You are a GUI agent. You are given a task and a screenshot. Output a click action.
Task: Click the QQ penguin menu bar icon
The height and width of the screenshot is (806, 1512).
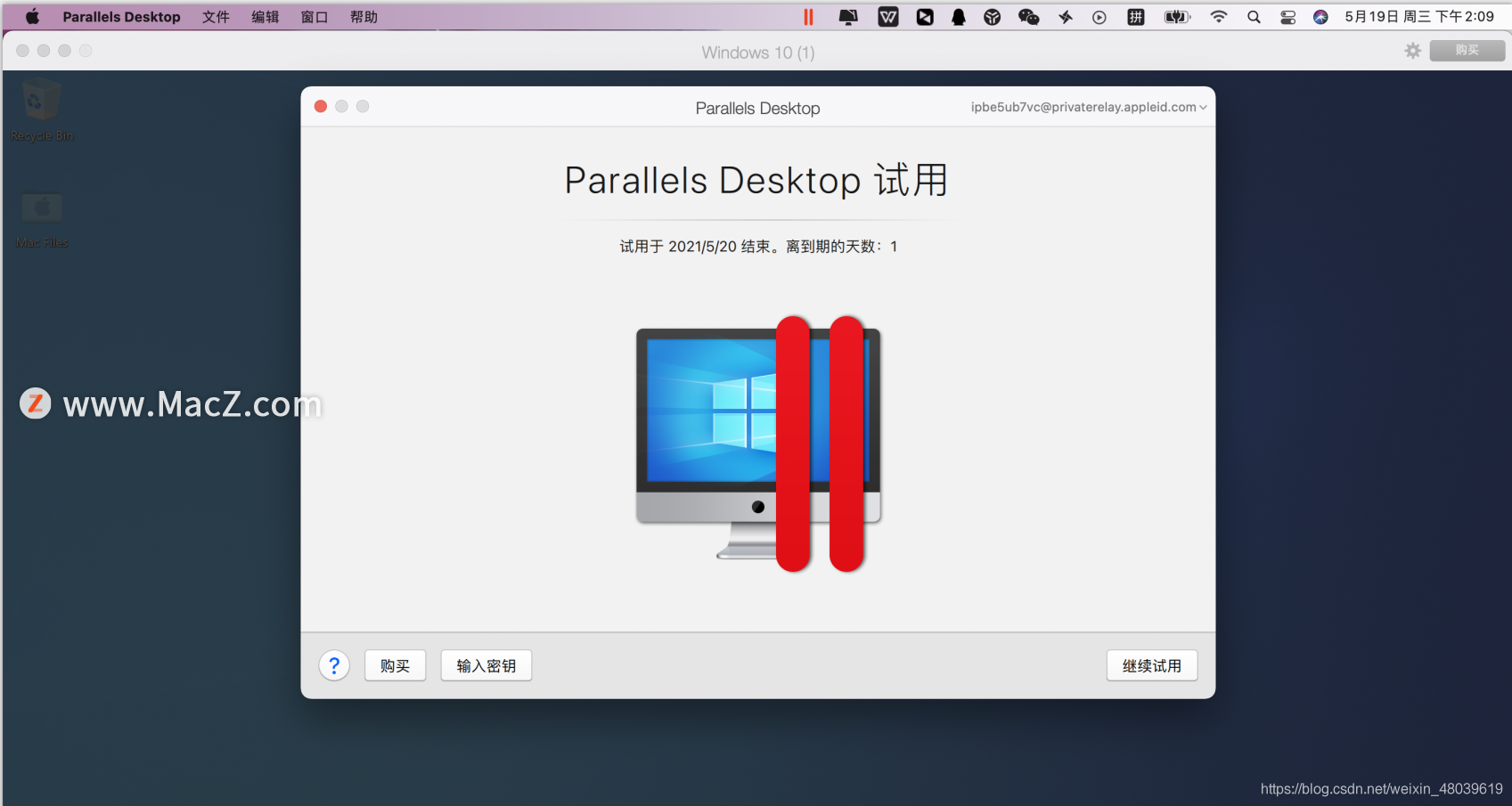[959, 17]
